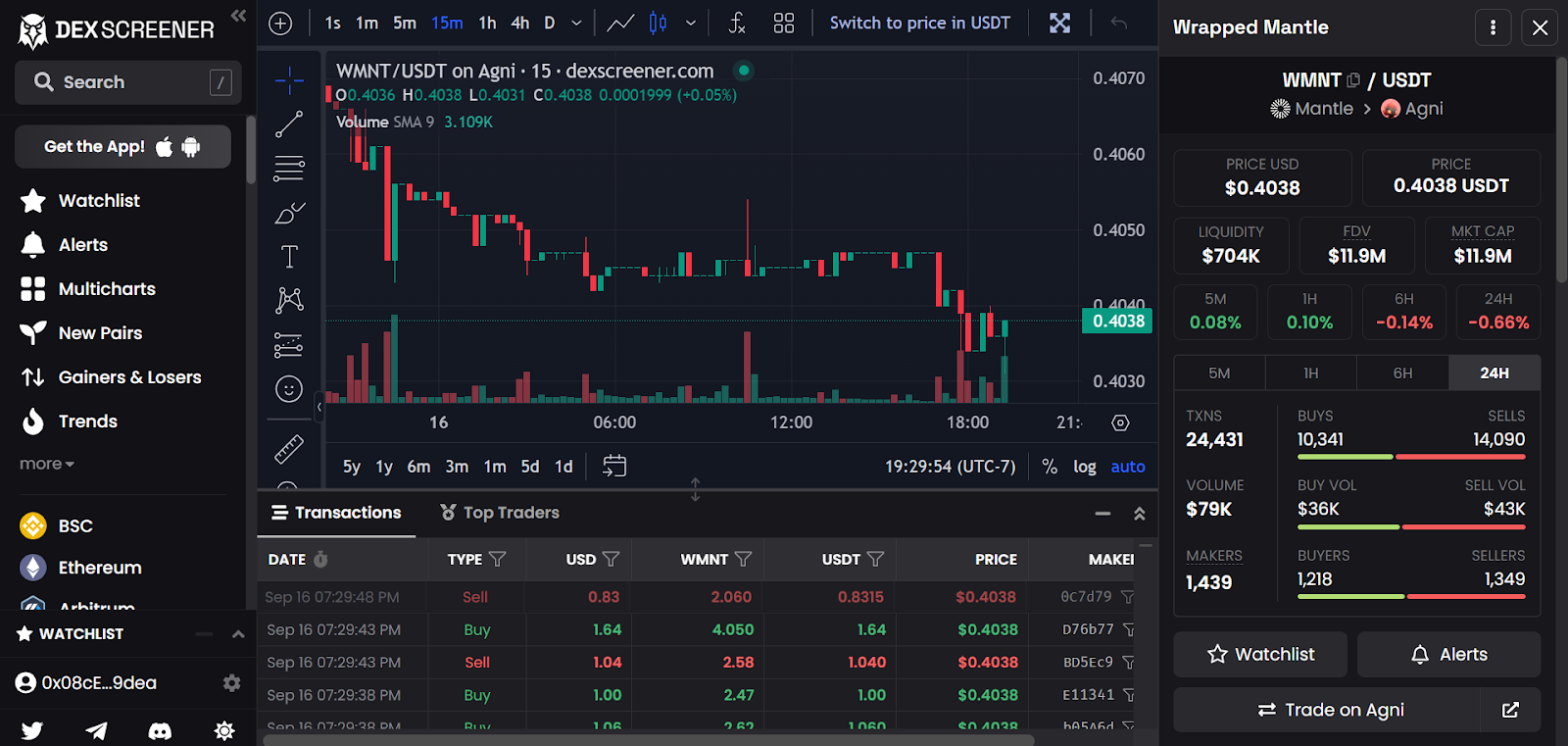Click Switch to price in USDT
The image size is (1568, 746).
coord(920,24)
